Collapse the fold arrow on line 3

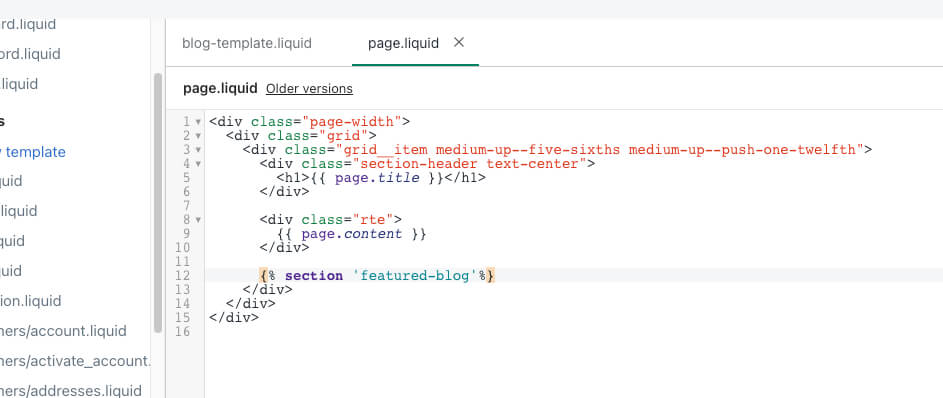point(198,150)
